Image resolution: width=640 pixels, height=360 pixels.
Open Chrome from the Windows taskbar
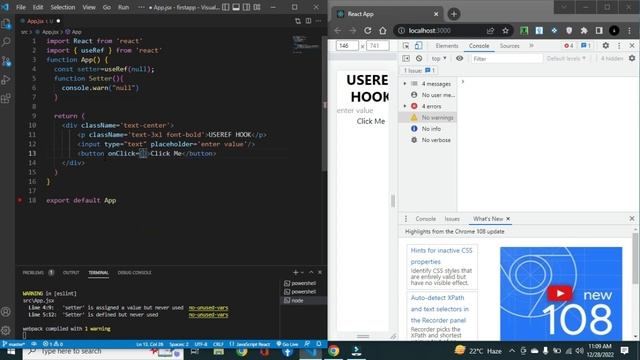tap(333, 351)
